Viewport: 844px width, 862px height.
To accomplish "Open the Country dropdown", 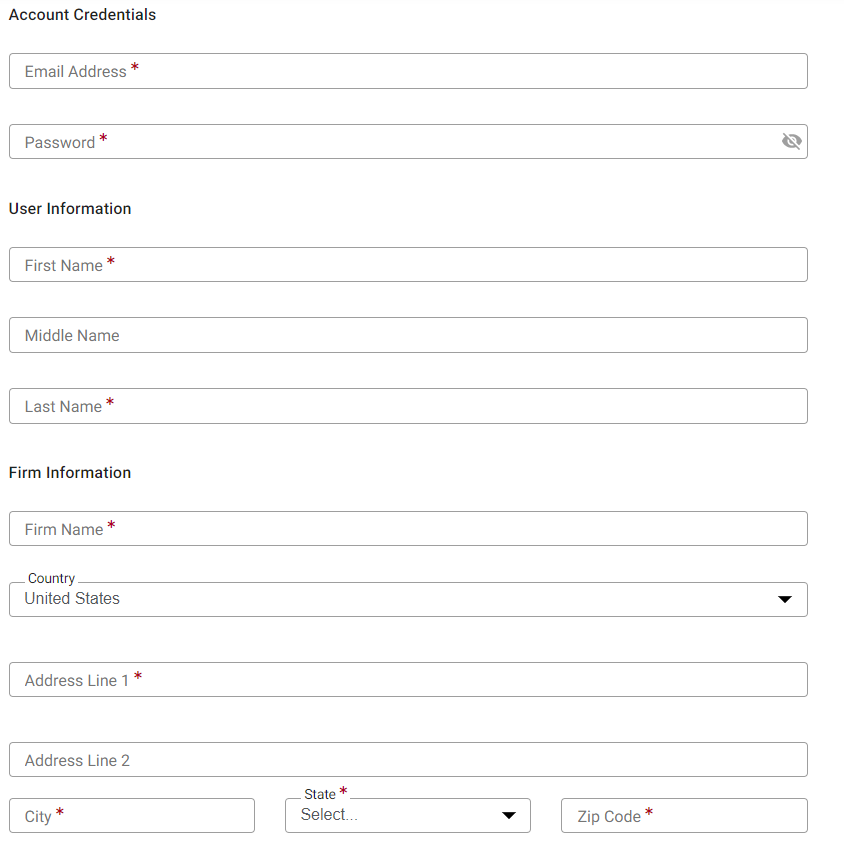I will tap(408, 598).
